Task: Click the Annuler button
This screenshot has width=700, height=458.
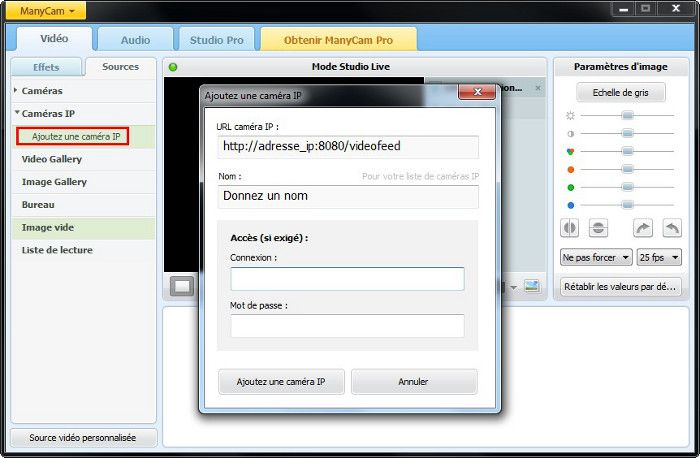Action: [413, 382]
